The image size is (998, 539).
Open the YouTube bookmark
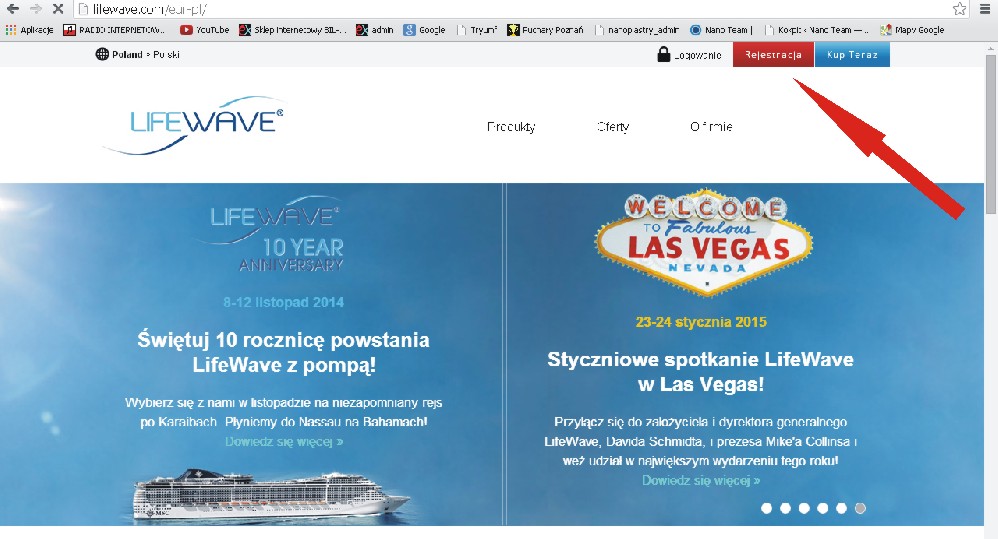pyautogui.click(x=204, y=30)
